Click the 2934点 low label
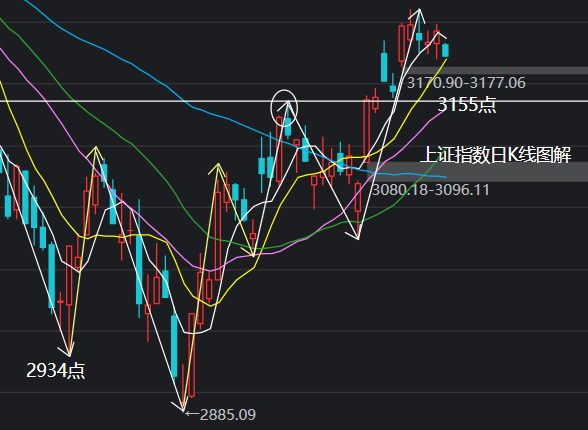The image size is (588, 430). (x=56, y=371)
